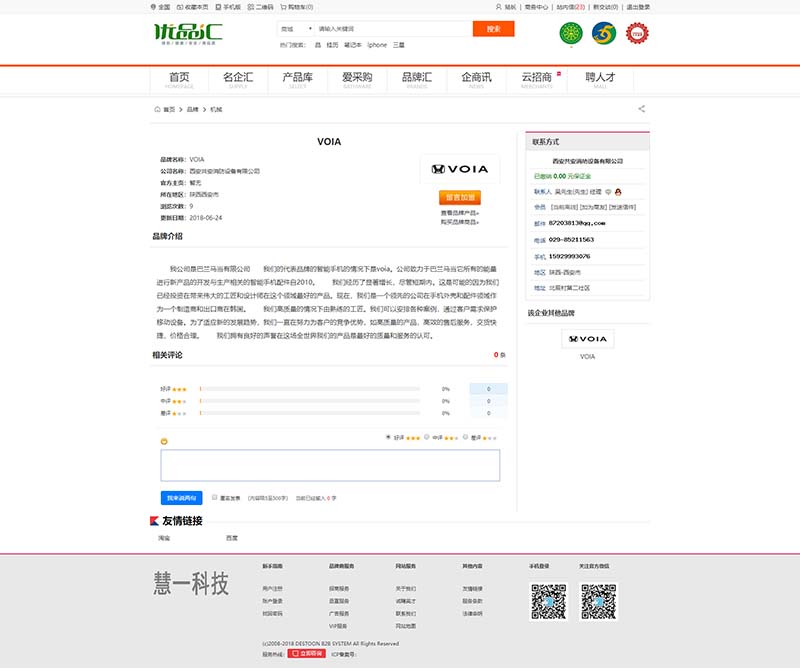Click the 中评 rating progress bar

pos(310,401)
